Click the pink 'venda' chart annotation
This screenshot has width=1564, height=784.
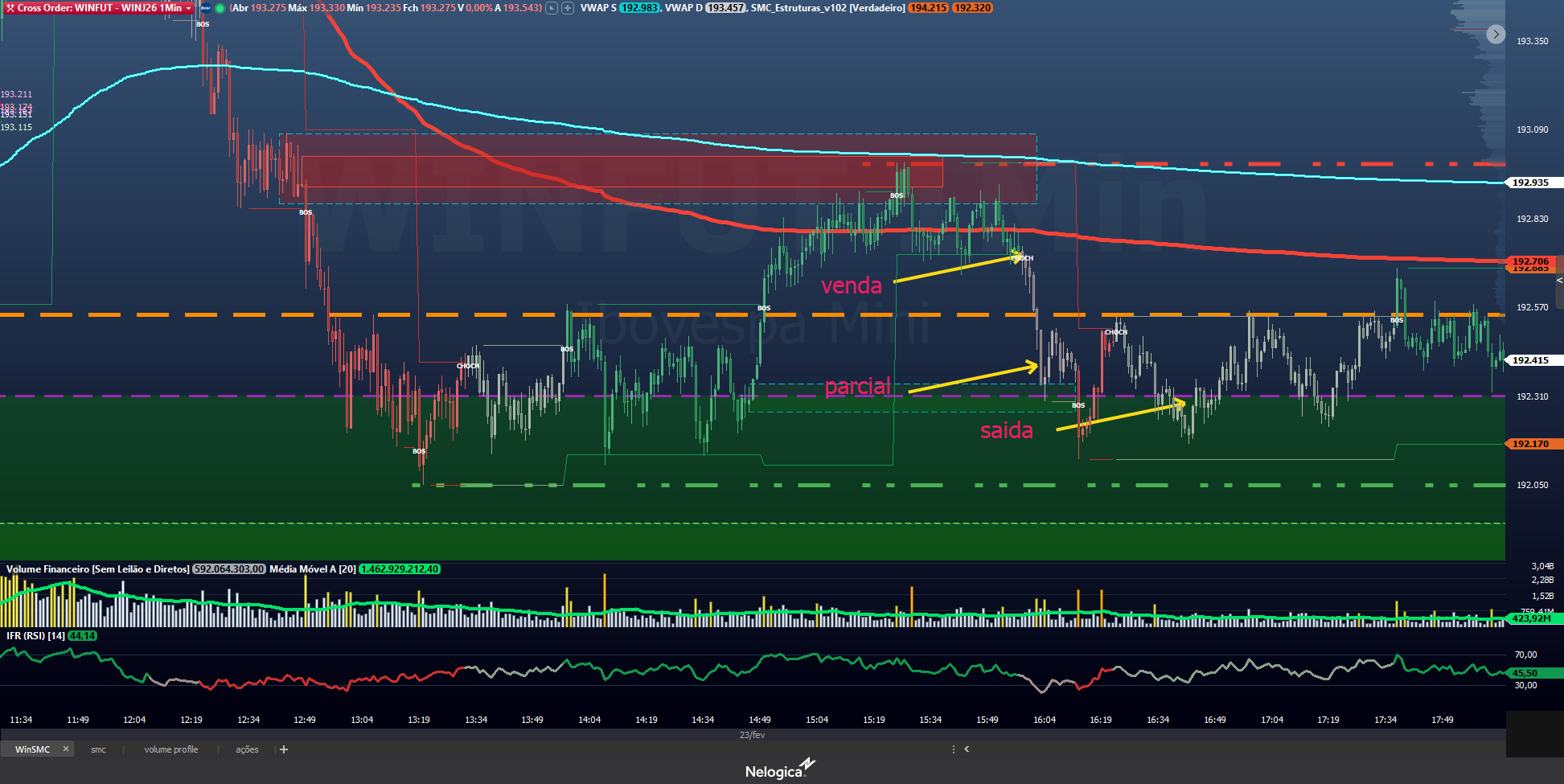851,285
